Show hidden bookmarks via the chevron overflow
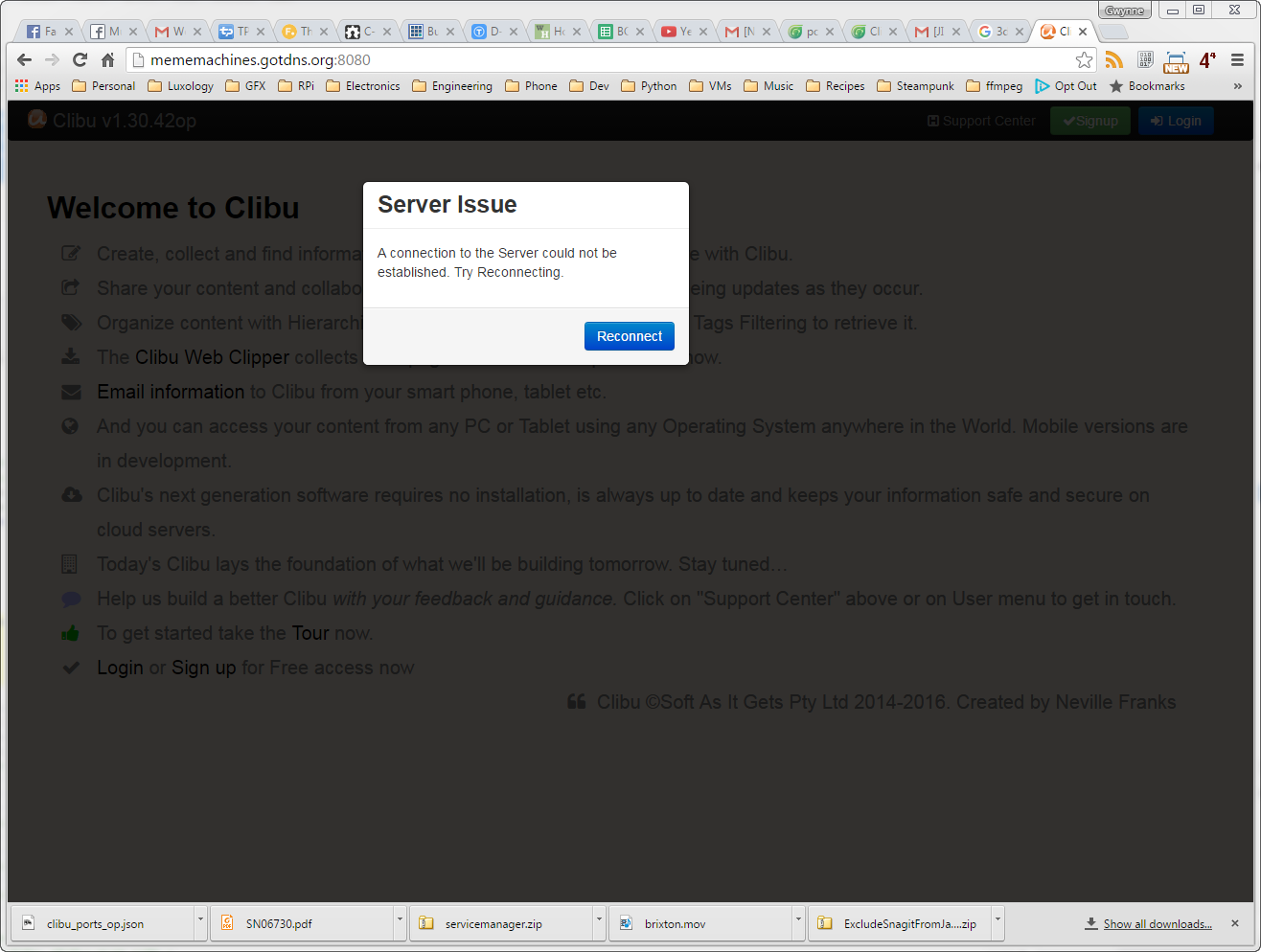1261x952 pixels. (x=1237, y=86)
